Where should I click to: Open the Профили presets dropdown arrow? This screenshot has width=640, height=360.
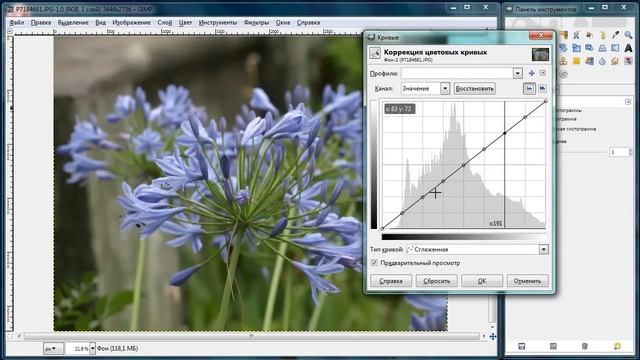(x=518, y=73)
